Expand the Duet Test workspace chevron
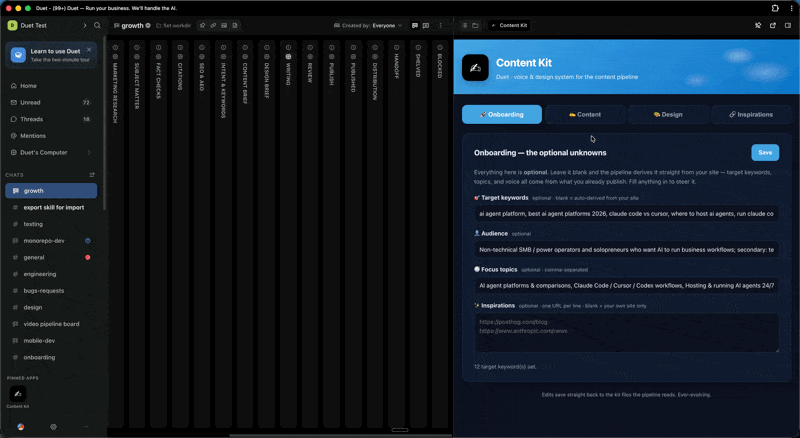This screenshot has width=800, height=438. [x=85, y=25]
